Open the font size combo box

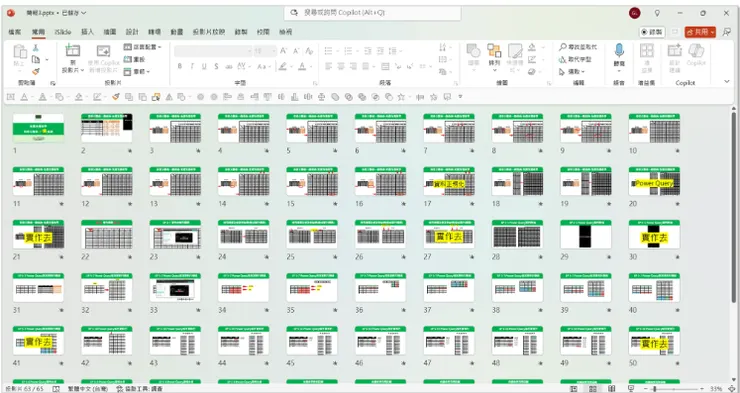(x=265, y=50)
